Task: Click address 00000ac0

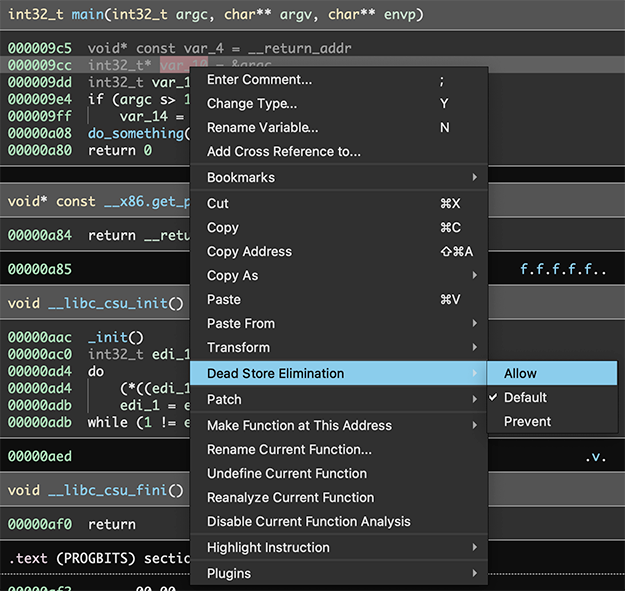Action: tap(40, 354)
